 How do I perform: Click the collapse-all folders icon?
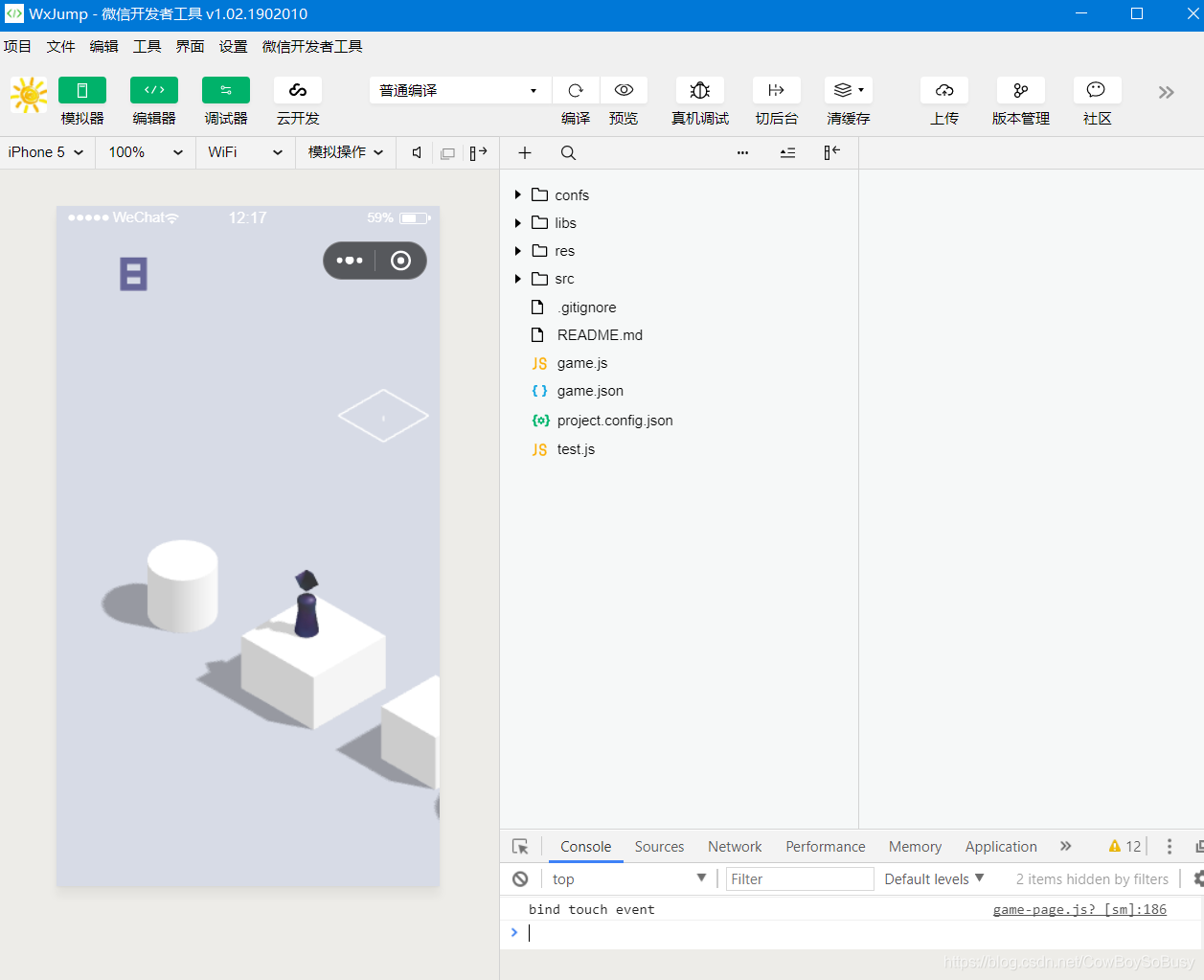click(787, 152)
